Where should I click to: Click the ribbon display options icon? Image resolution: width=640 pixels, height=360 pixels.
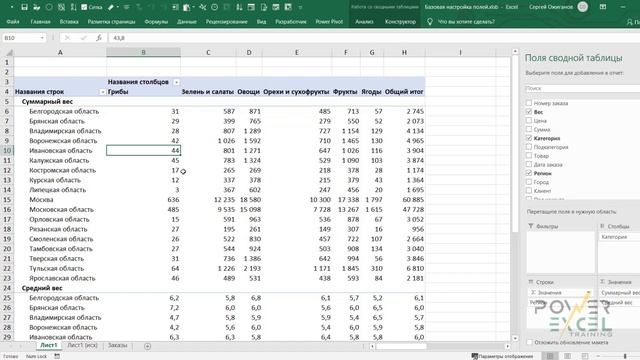coord(603,7)
